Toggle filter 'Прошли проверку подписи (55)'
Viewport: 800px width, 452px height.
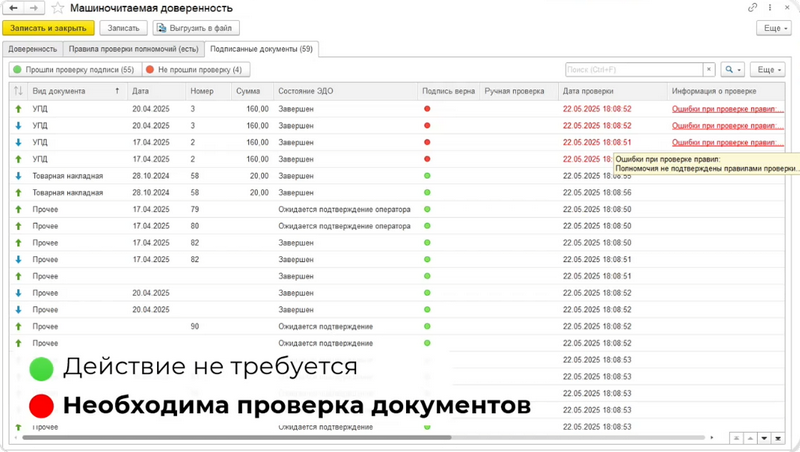pos(73,70)
